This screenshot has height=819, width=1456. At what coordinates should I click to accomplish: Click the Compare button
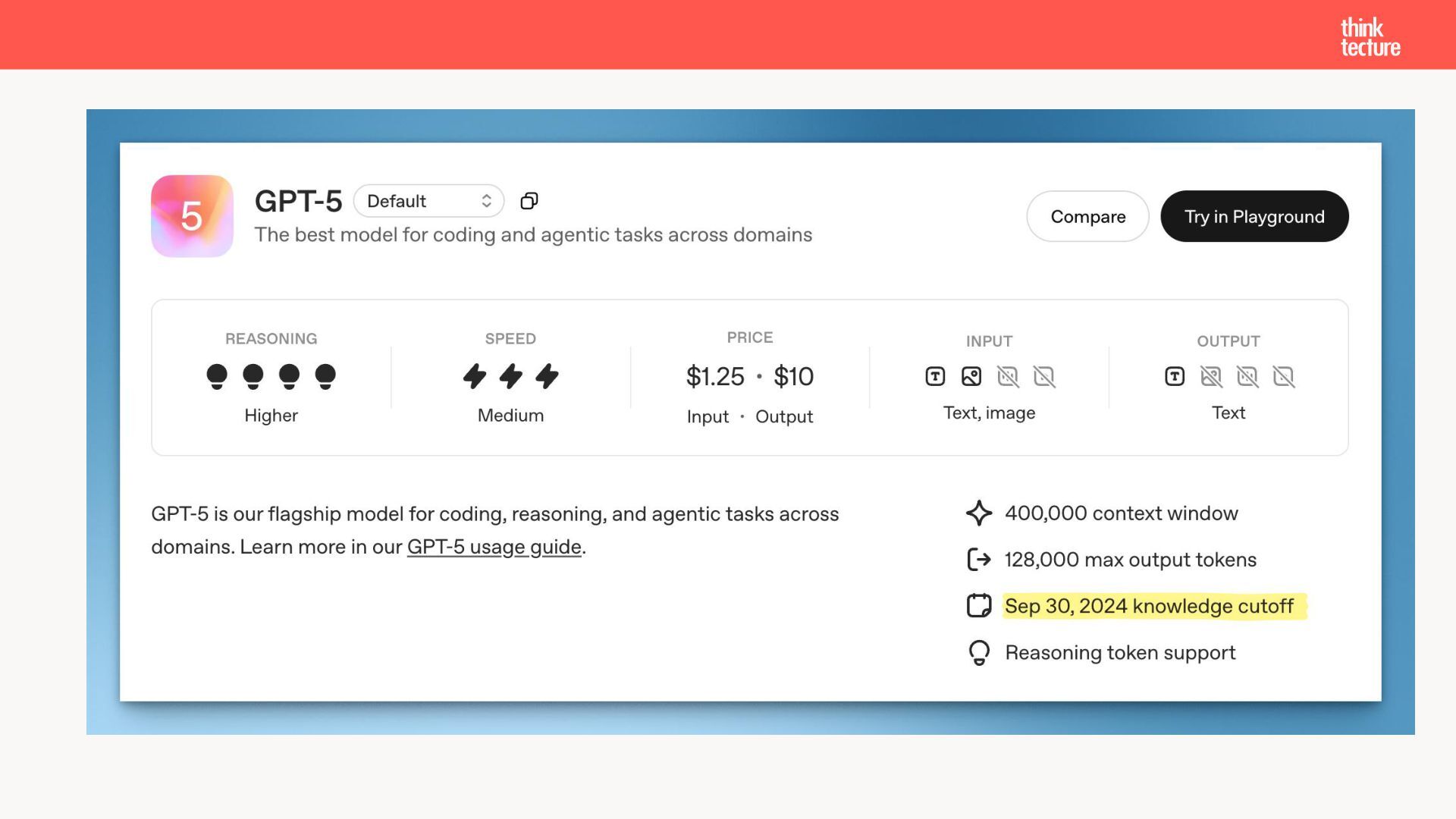[1087, 217]
